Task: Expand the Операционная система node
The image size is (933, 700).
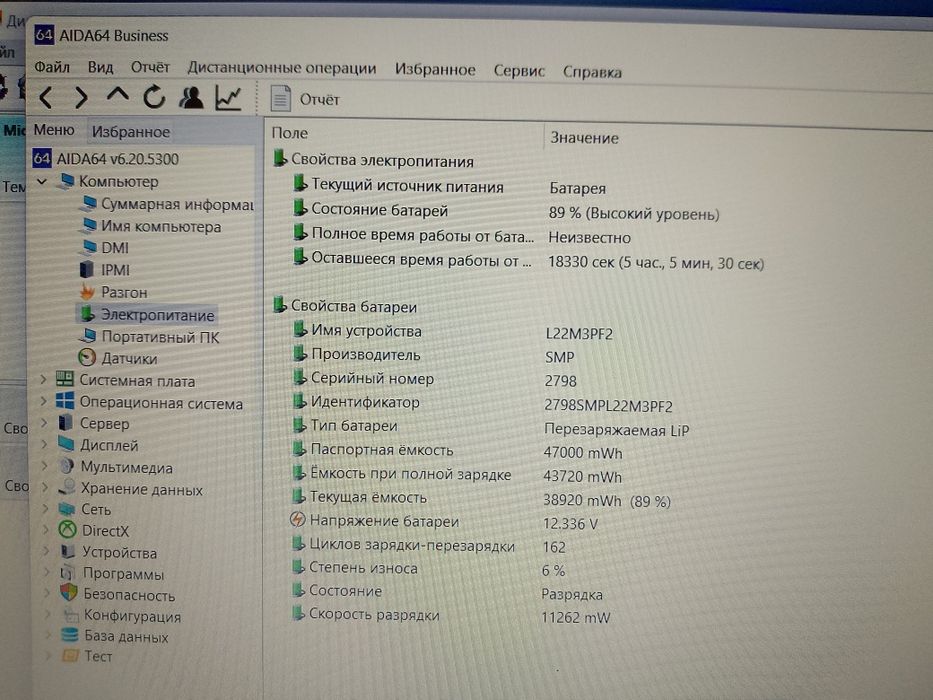Action: [43, 402]
